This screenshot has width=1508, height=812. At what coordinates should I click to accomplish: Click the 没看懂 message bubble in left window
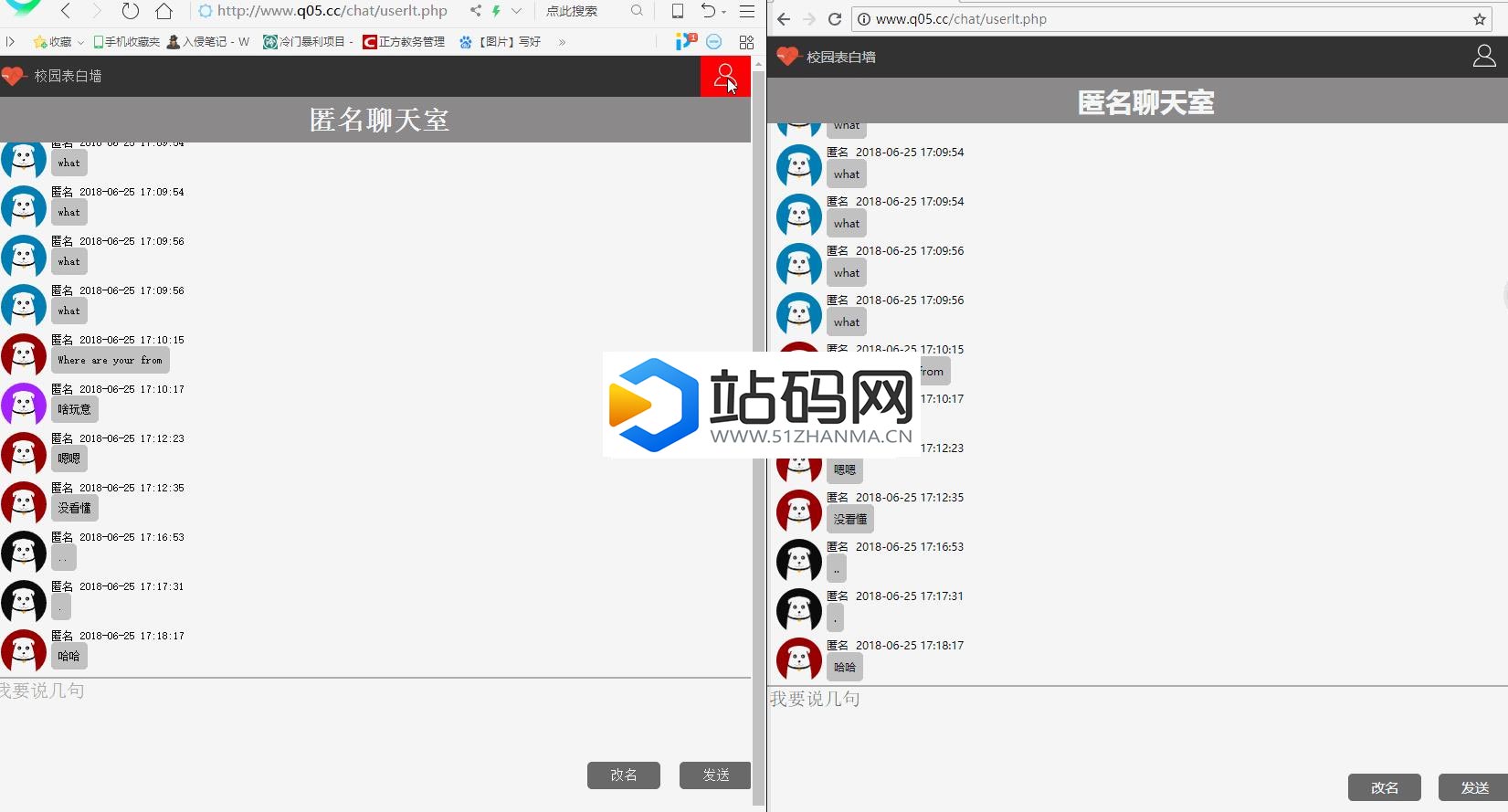click(75, 508)
